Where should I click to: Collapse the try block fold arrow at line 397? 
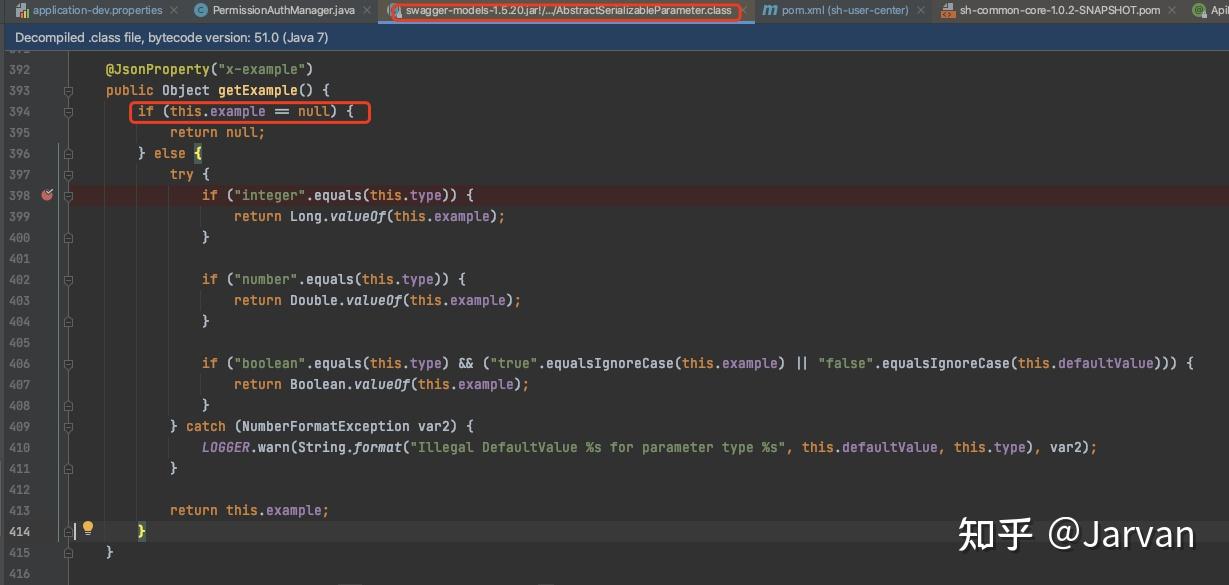[x=66, y=174]
